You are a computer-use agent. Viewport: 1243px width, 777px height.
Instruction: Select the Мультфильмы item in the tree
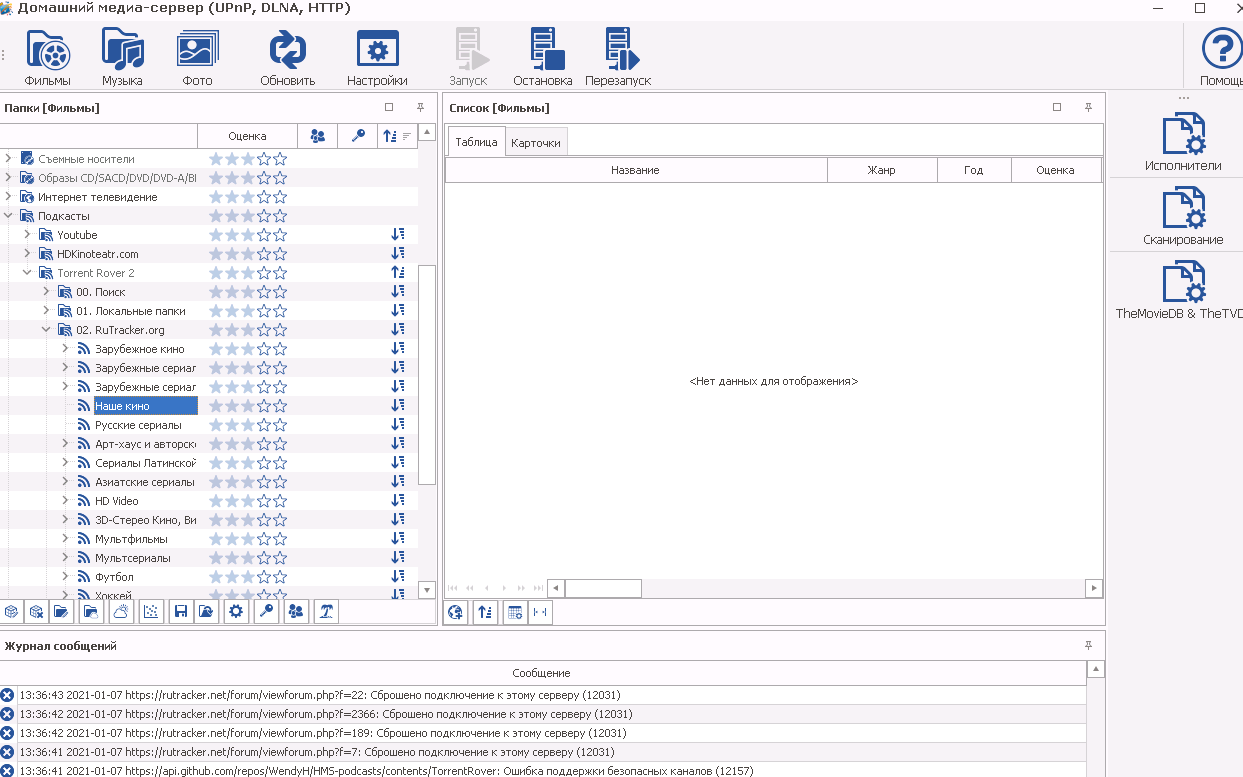[131, 539]
